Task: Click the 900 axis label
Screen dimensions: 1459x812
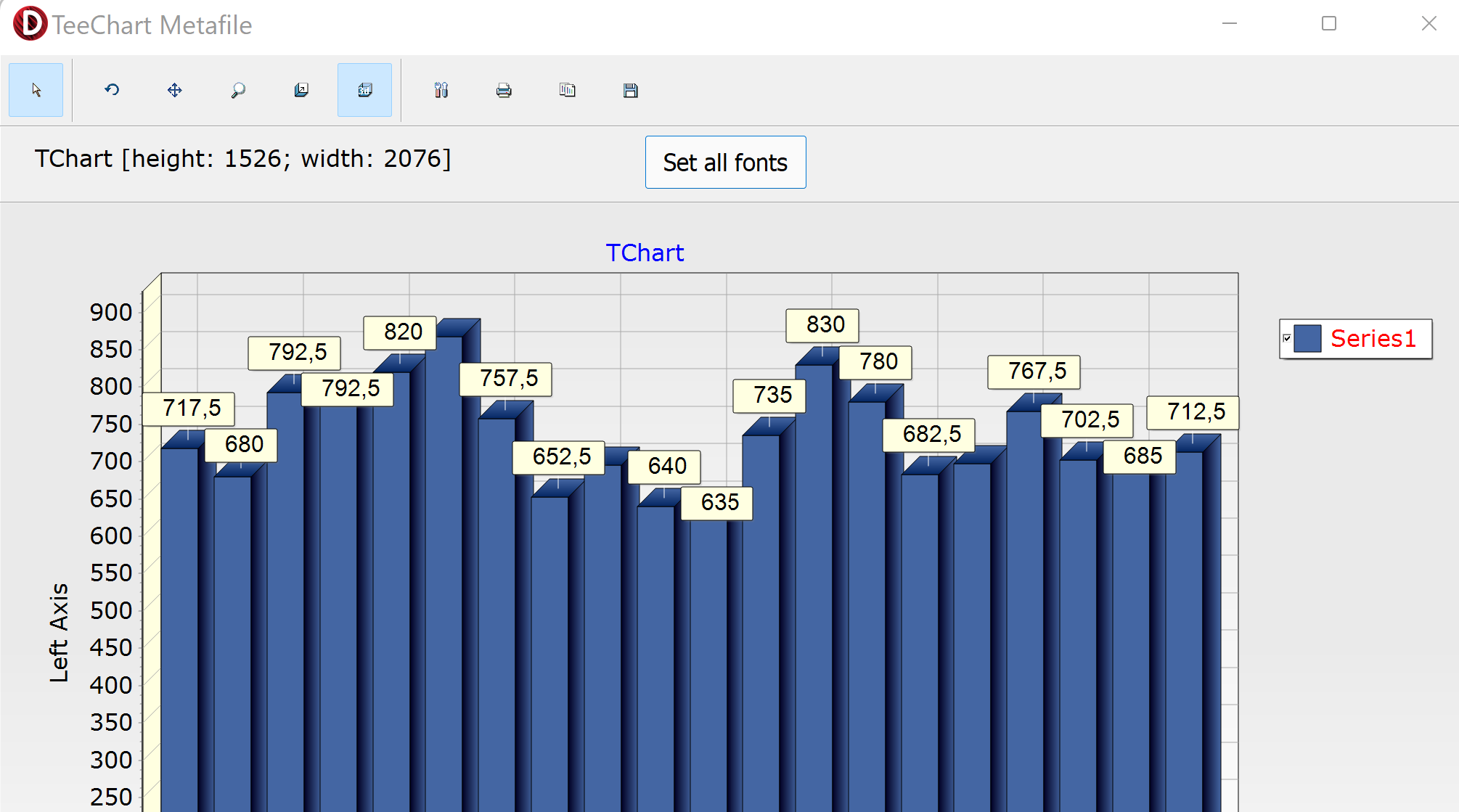Action: [111, 313]
